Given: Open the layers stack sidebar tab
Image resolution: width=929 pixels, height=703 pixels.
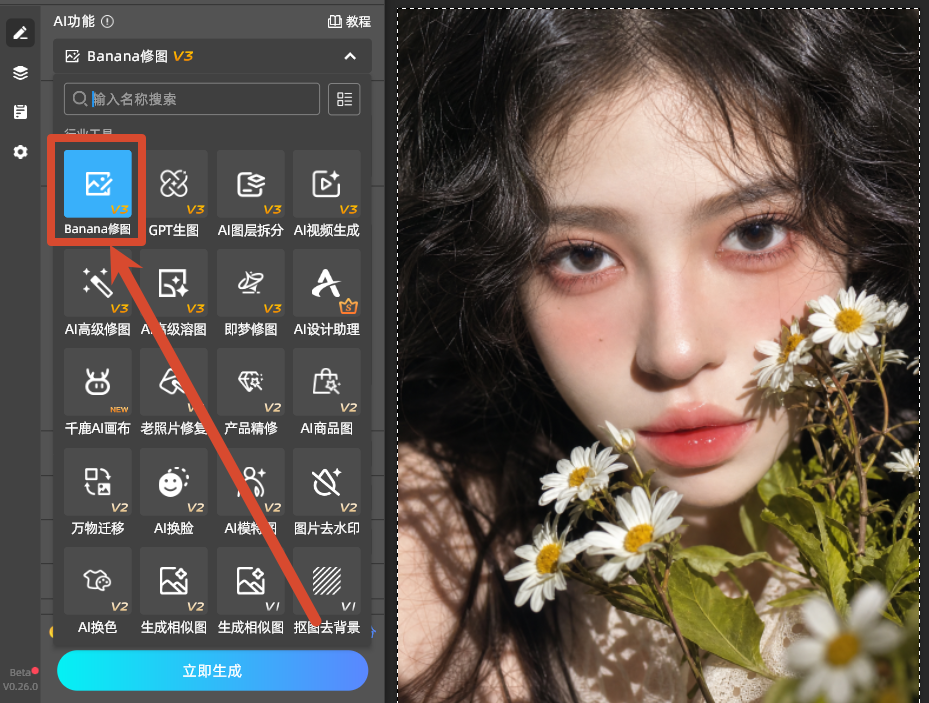Looking at the screenshot, I should (20, 73).
